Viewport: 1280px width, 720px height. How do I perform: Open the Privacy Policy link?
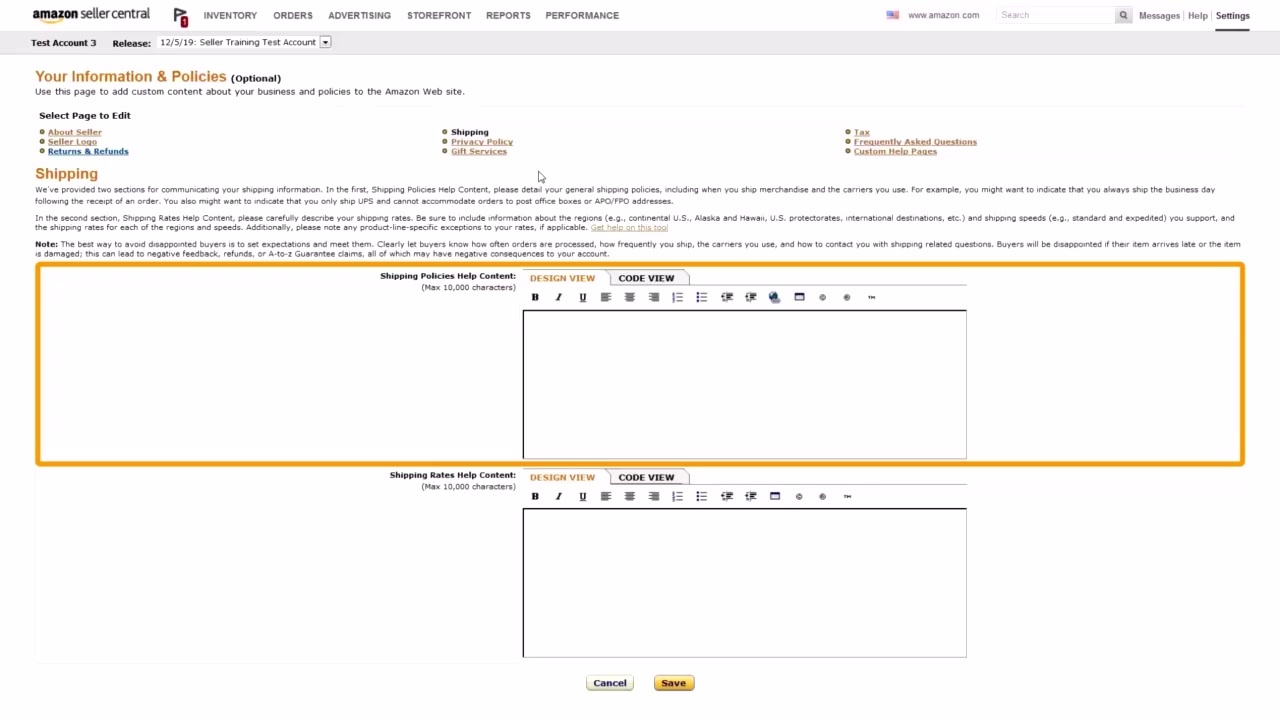tap(482, 142)
